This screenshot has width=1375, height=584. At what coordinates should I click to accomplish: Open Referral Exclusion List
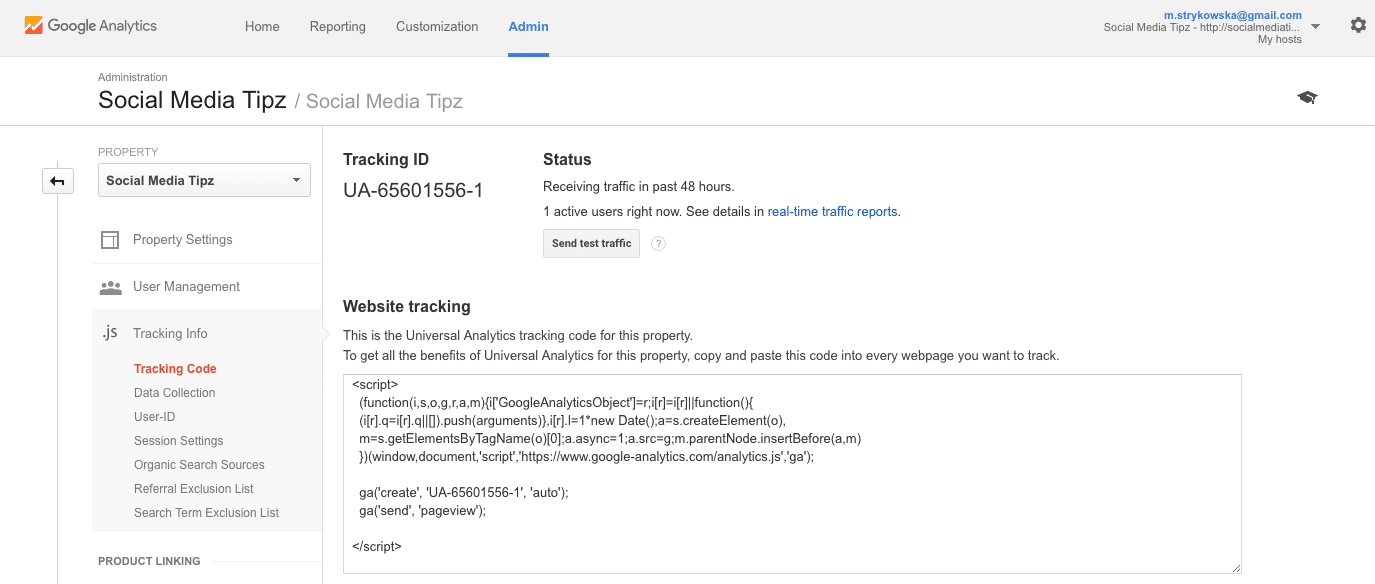click(194, 489)
